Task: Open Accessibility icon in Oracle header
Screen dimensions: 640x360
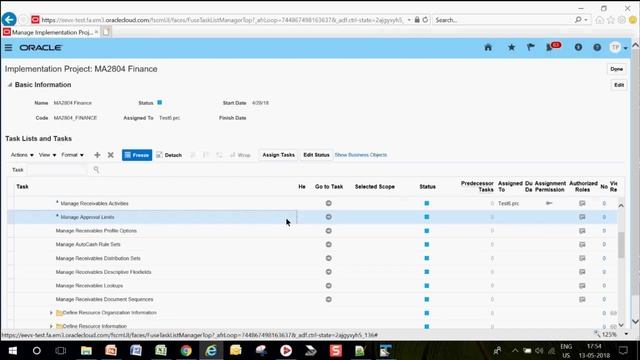Action: pos(578,47)
